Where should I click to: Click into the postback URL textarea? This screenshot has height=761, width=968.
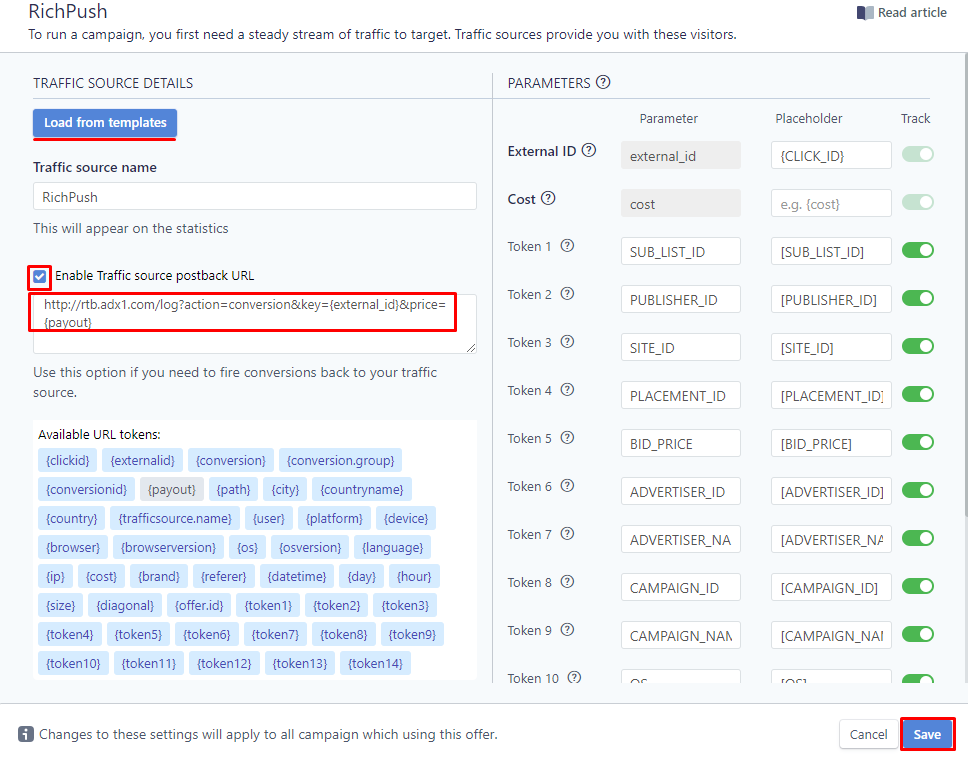255,323
